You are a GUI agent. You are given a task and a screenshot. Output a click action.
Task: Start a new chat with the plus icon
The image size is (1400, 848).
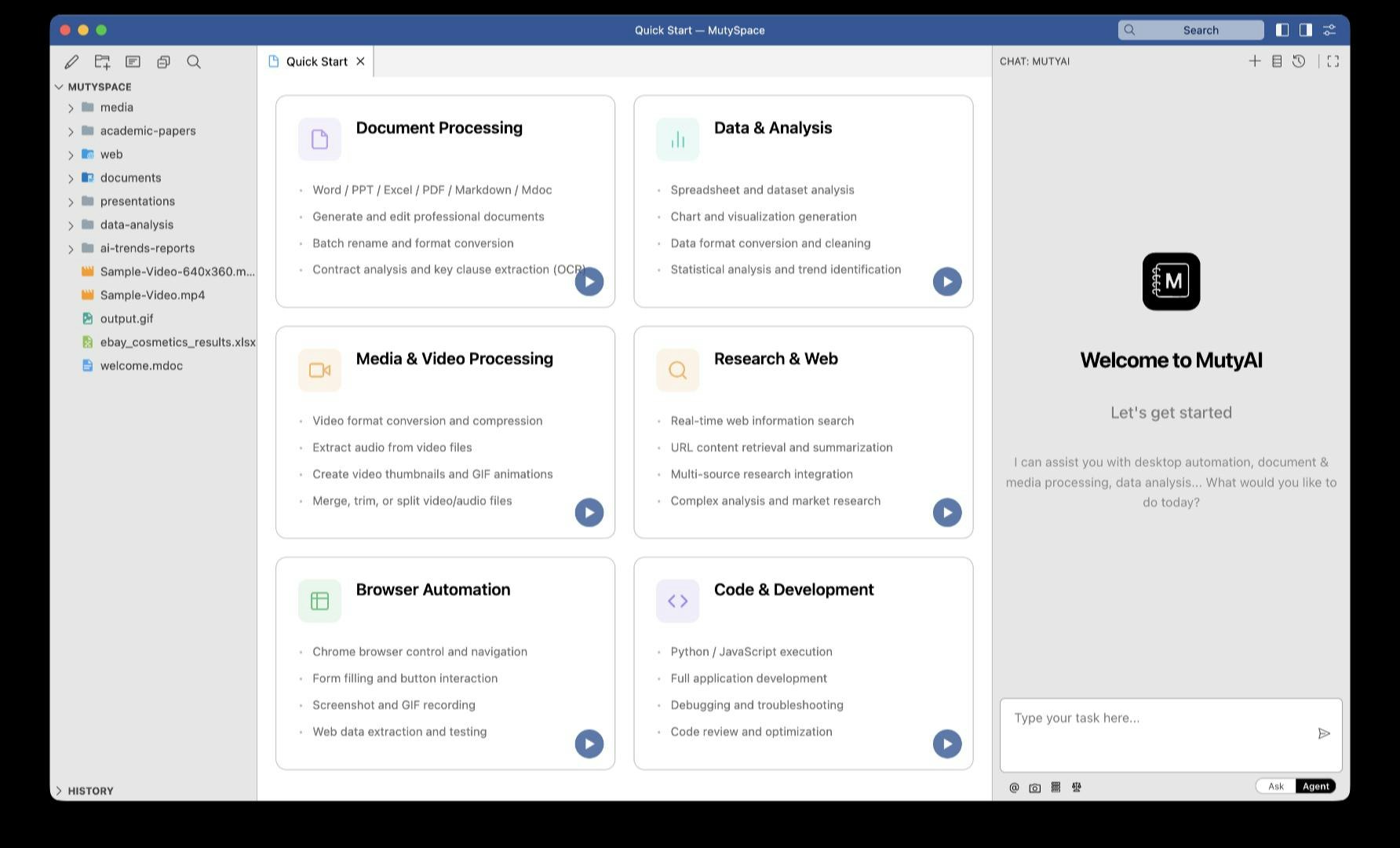1254,60
